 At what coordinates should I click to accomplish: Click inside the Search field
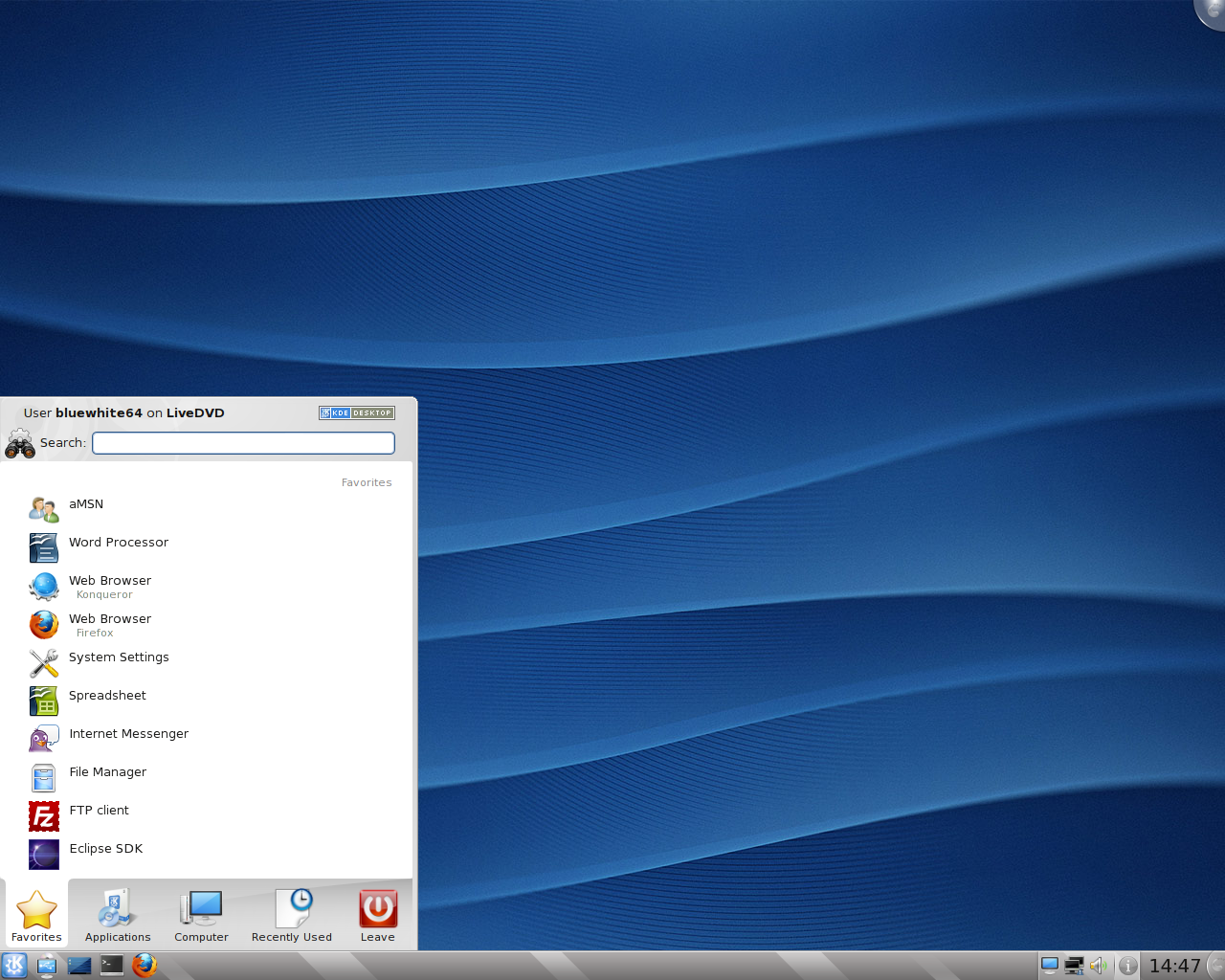pyautogui.click(x=243, y=442)
